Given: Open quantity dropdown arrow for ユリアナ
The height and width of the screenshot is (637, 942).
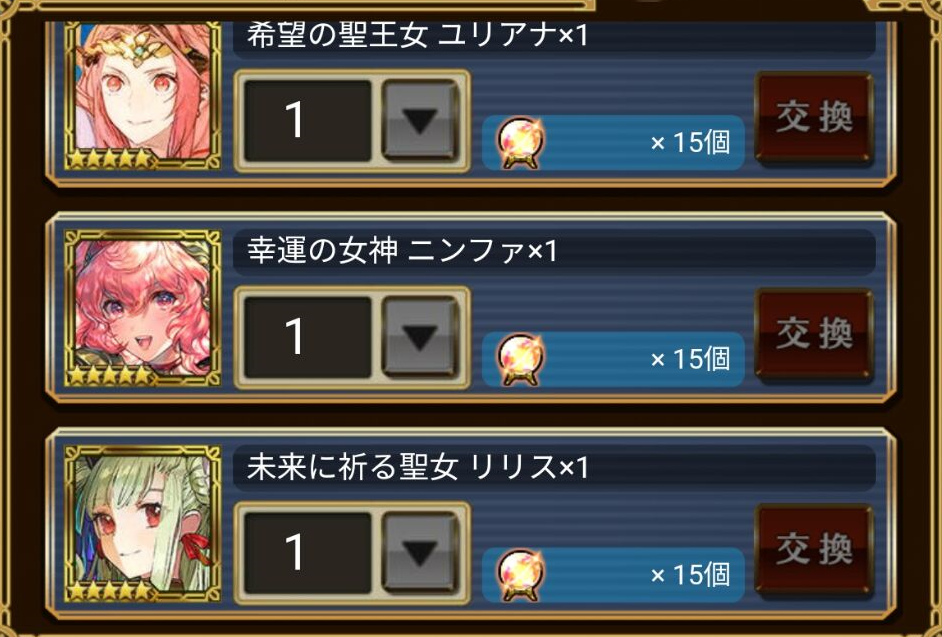Looking at the screenshot, I should [x=420, y=121].
